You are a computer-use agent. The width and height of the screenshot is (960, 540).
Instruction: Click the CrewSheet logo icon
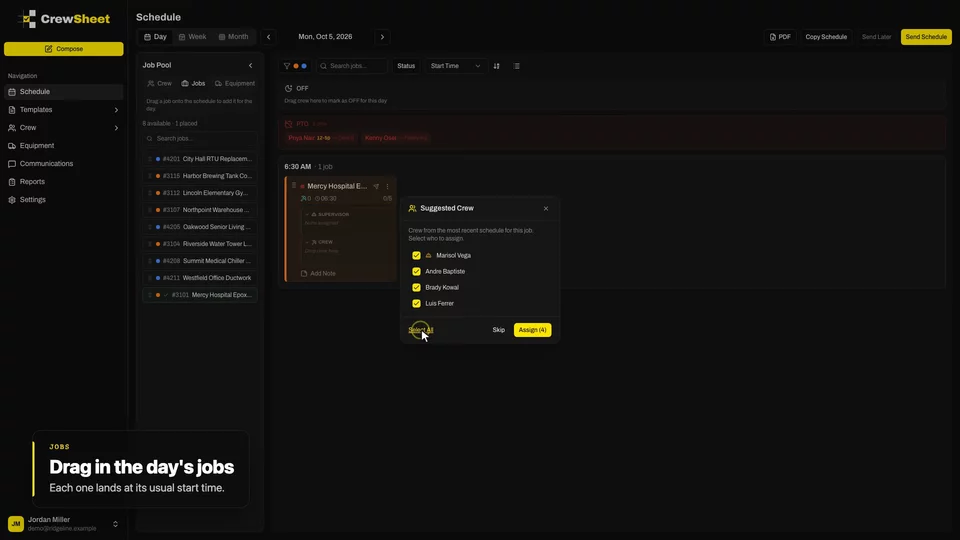27,19
